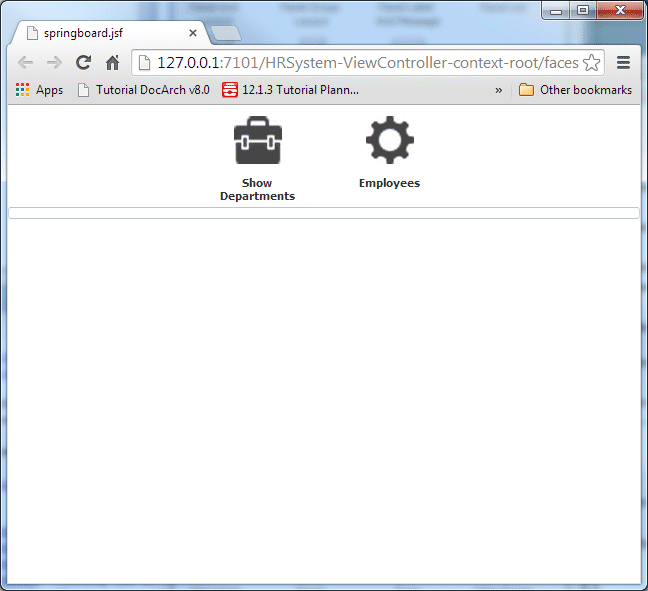The height and width of the screenshot is (591, 648).
Task: Expand the hidden bookmarks chevron
Action: [499, 90]
